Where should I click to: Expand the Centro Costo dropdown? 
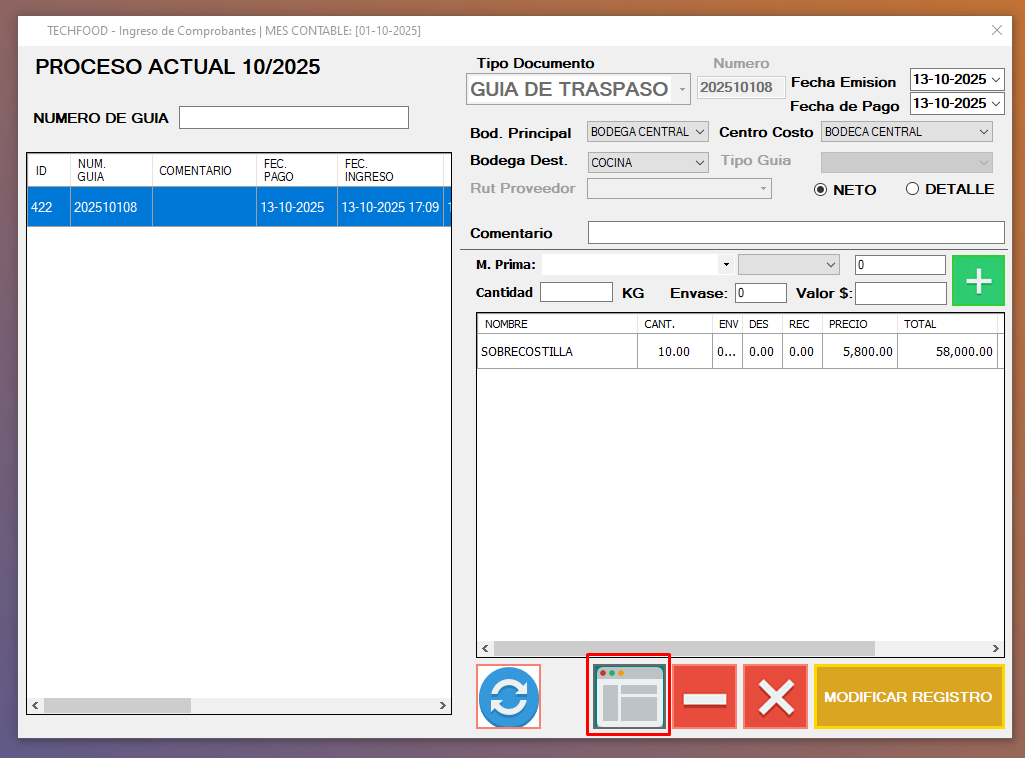coord(984,132)
